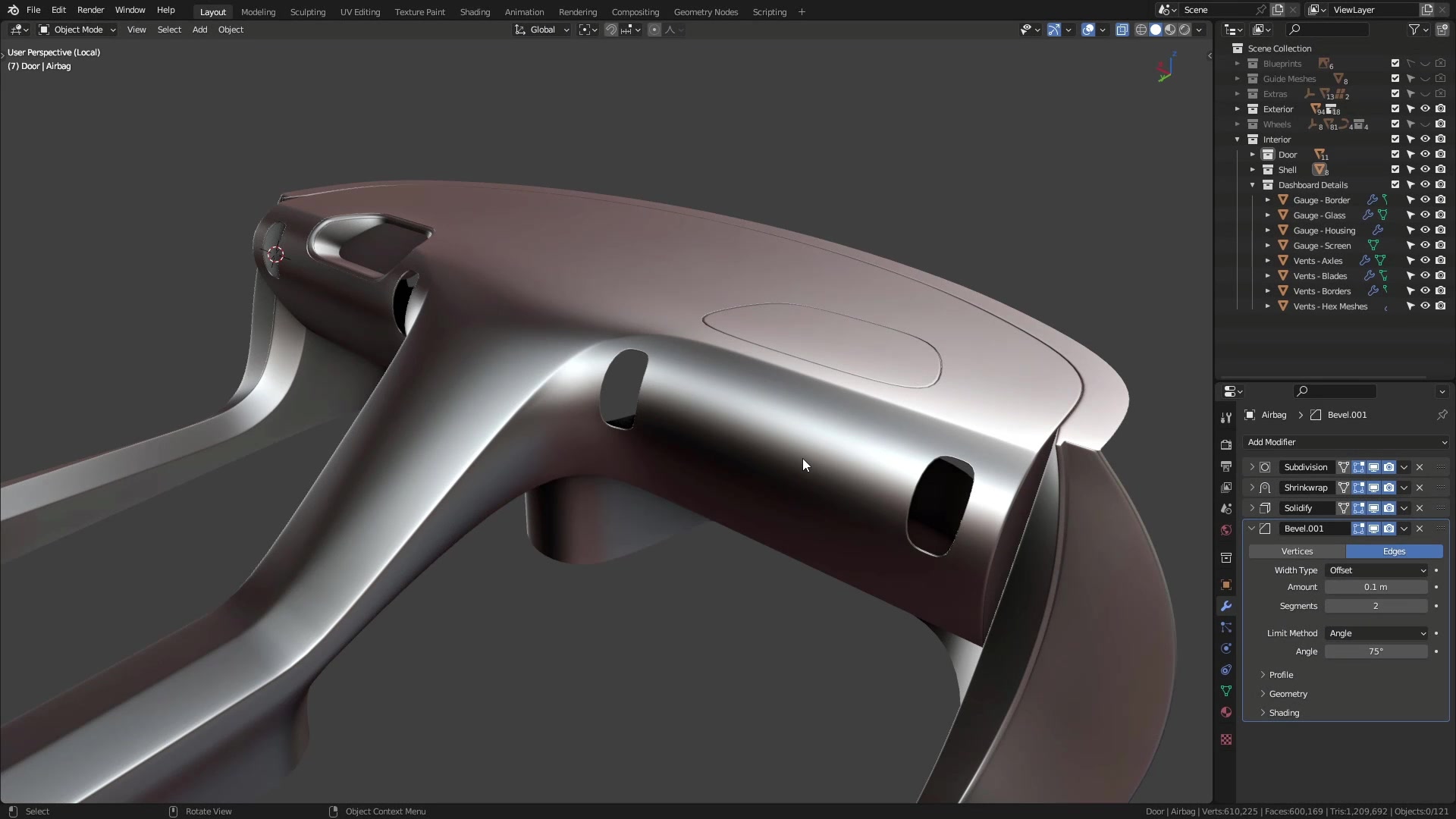Remove the Shrinkwrap modifier

tap(1420, 488)
